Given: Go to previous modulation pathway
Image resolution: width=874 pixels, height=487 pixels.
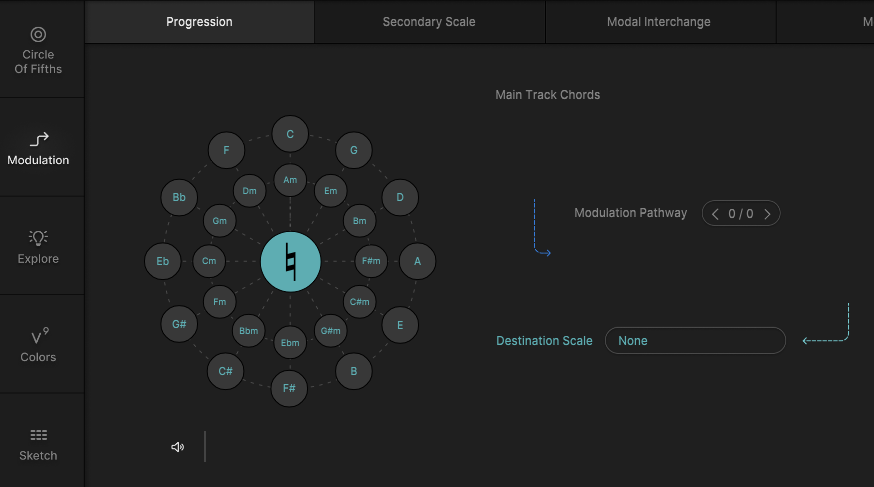Looking at the screenshot, I should coord(715,213).
